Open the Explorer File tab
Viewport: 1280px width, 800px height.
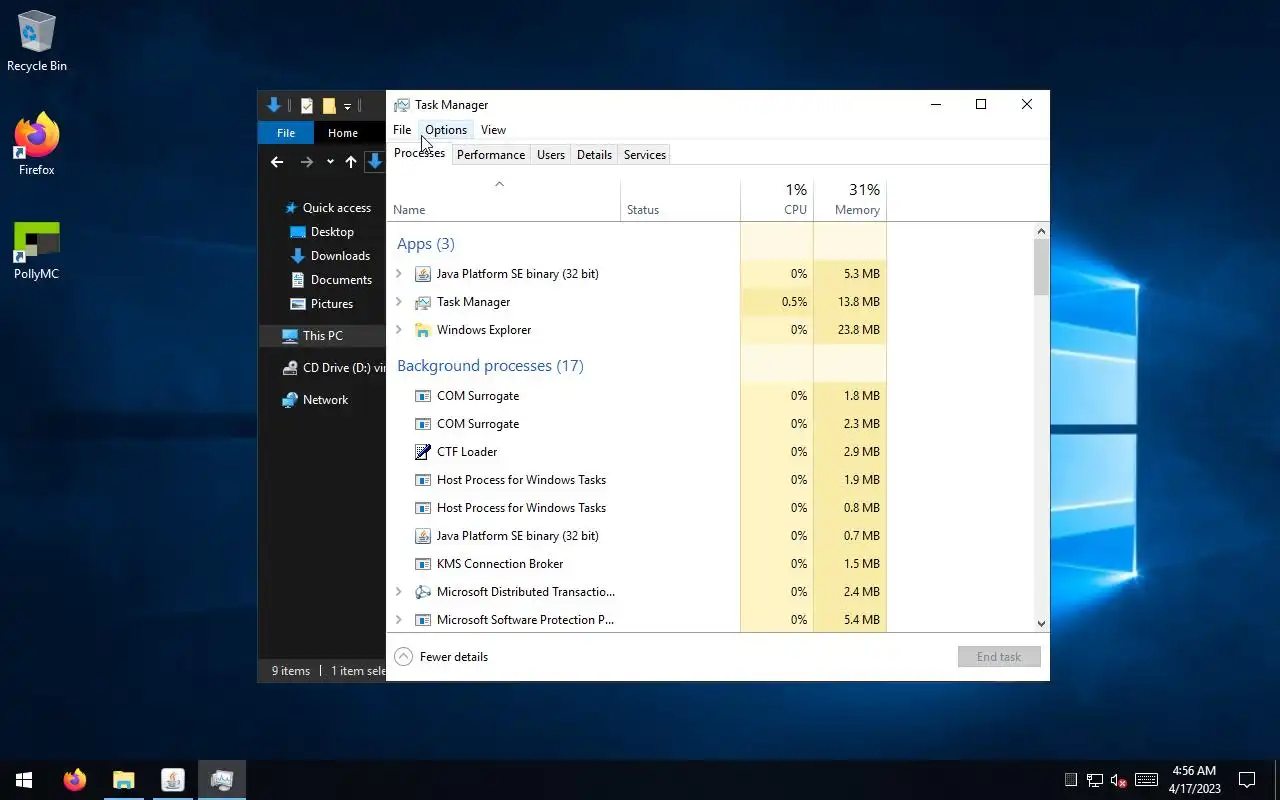pyautogui.click(x=286, y=133)
